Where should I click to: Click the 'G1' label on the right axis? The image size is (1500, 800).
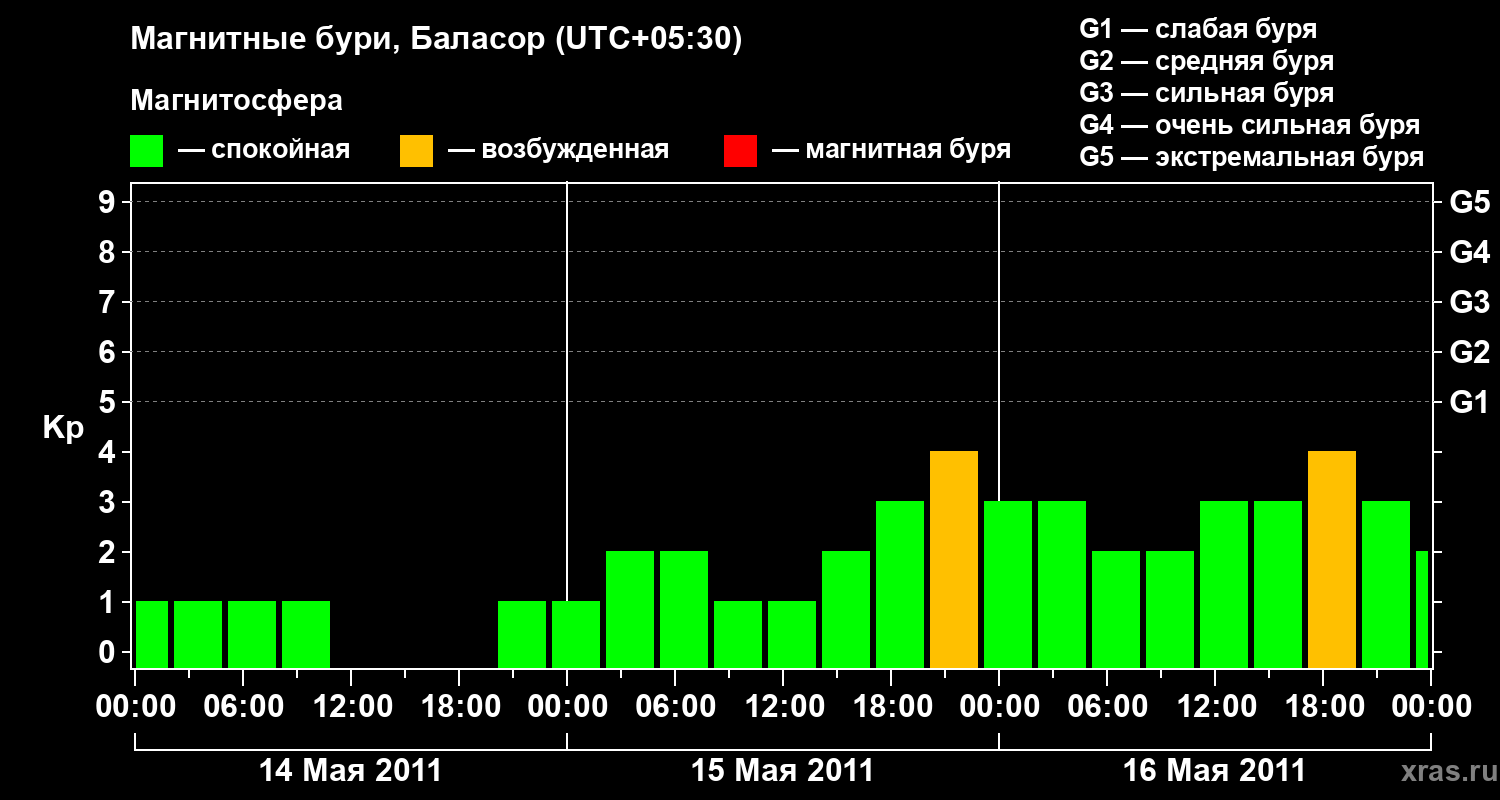click(1470, 402)
